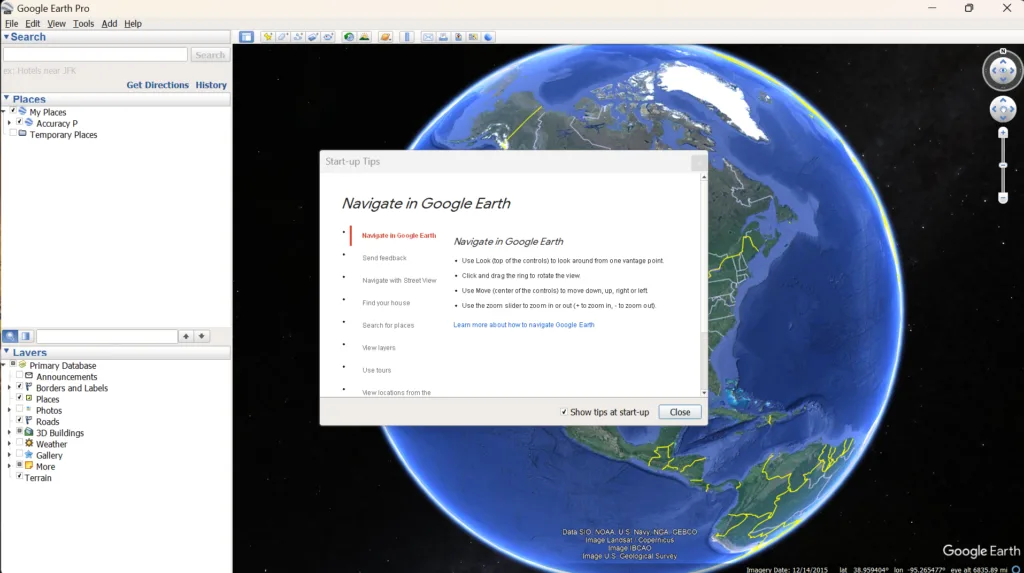The width and height of the screenshot is (1024, 573).
Task: Click the Print toolbar icon
Action: click(443, 37)
